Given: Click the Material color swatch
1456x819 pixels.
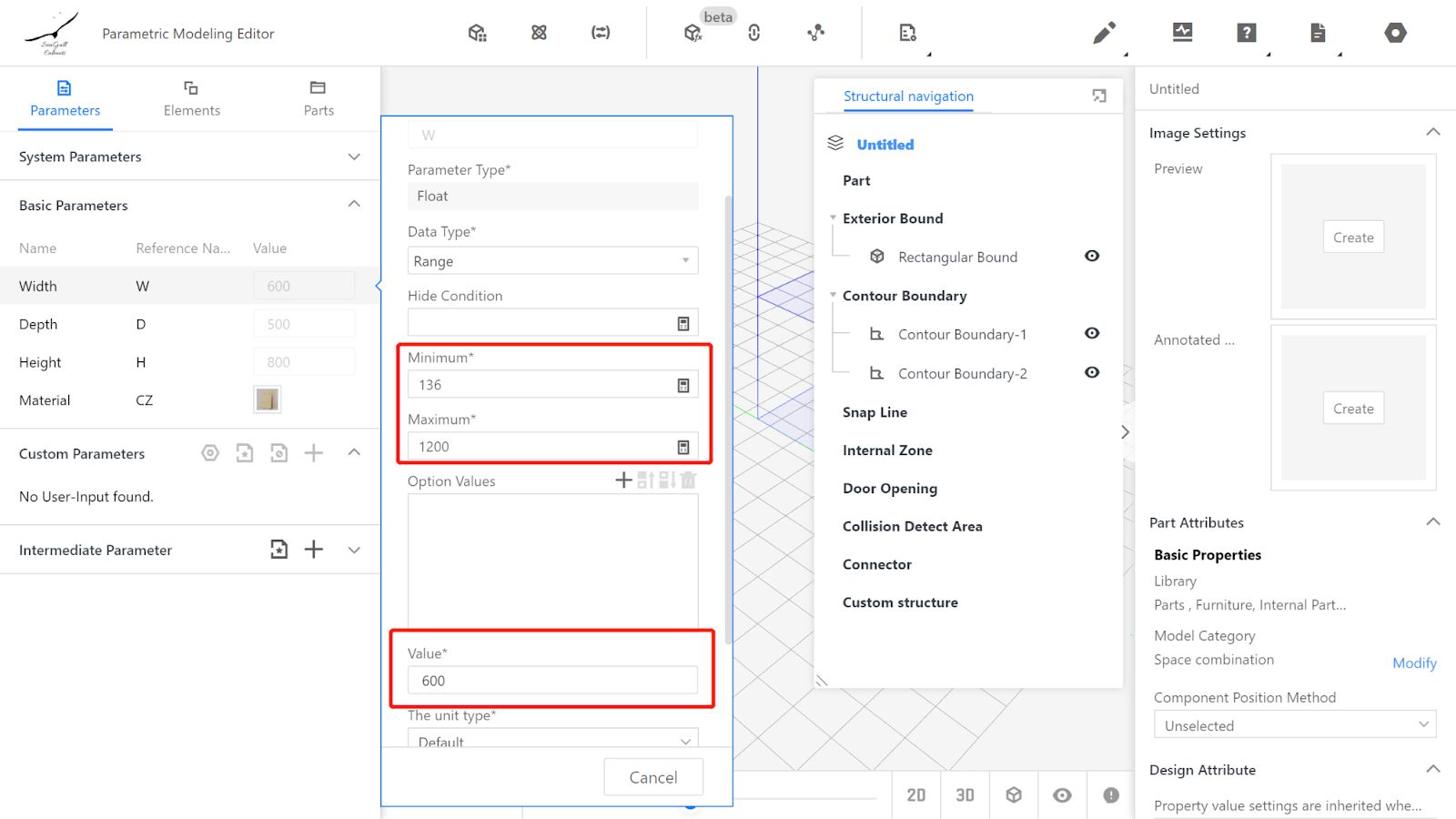Looking at the screenshot, I should pos(268,399).
